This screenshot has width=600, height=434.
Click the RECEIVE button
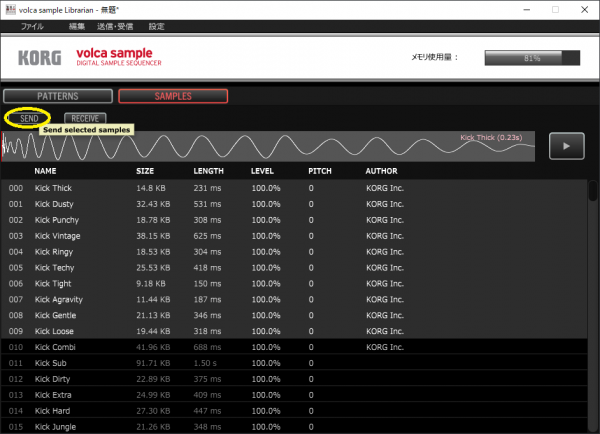(85, 118)
